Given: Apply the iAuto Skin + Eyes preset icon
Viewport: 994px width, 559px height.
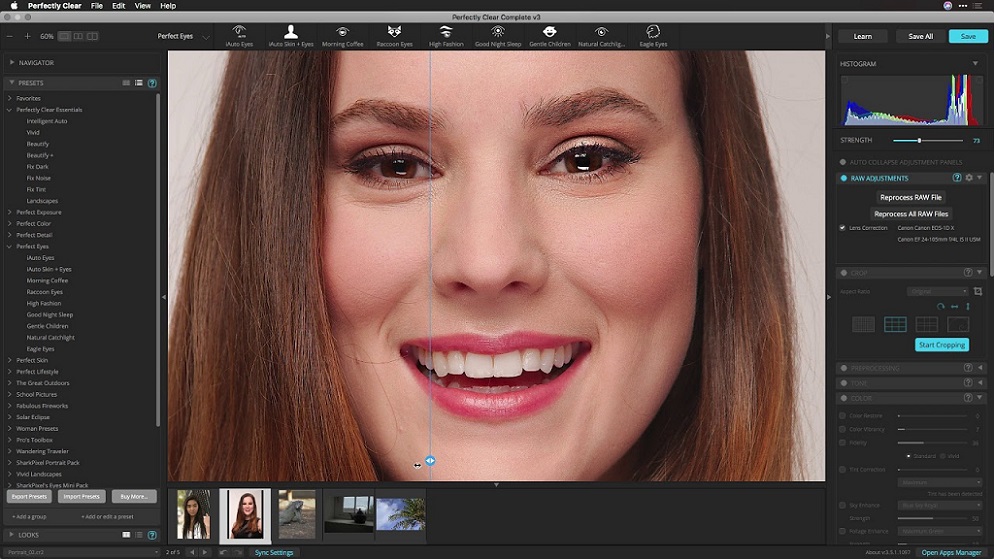Looking at the screenshot, I should [291, 31].
